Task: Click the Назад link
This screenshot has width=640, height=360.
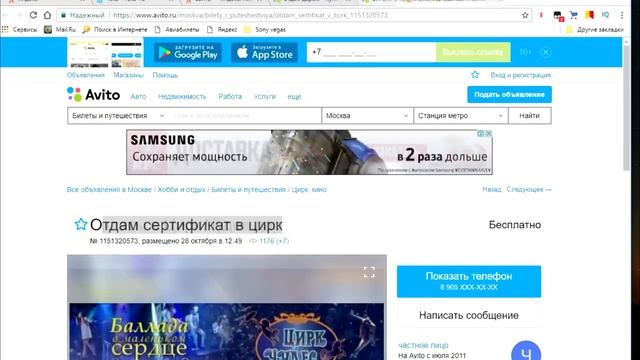Action: 491,189
